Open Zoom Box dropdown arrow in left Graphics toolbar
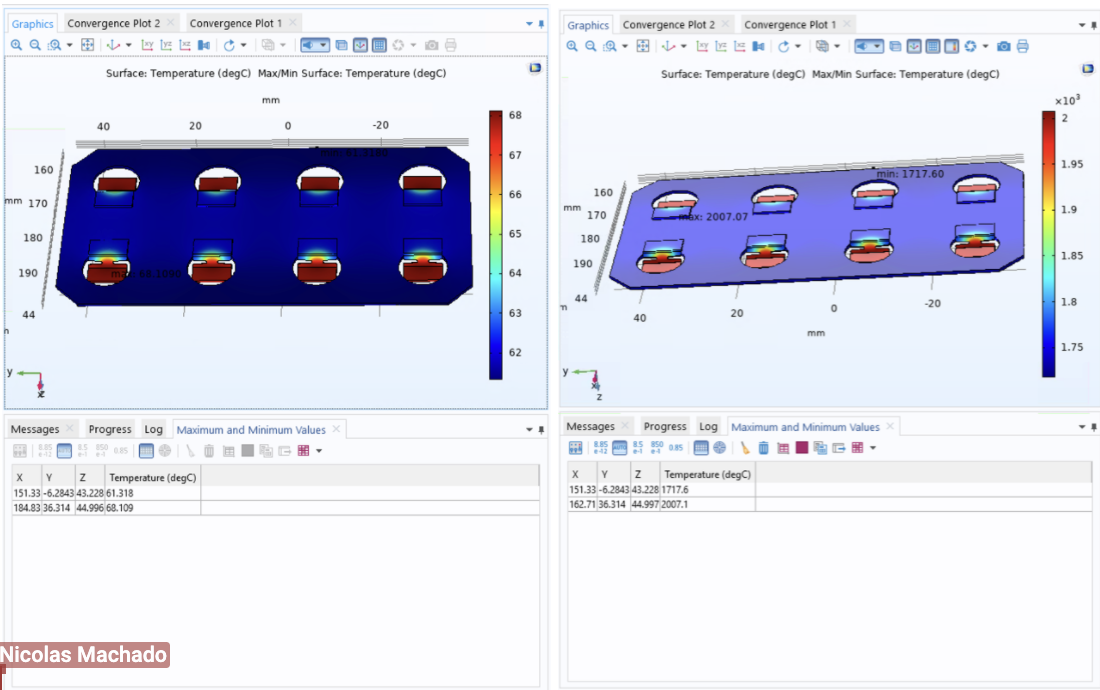This screenshot has width=1100, height=690. pyautogui.click(x=69, y=45)
